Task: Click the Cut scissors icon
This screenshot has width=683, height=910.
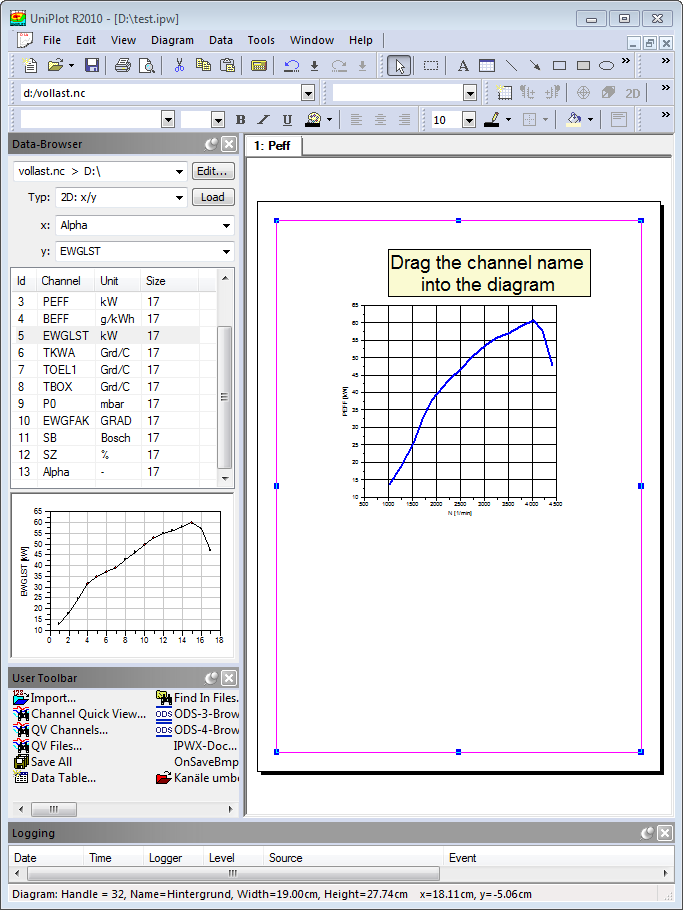Action: point(179,66)
